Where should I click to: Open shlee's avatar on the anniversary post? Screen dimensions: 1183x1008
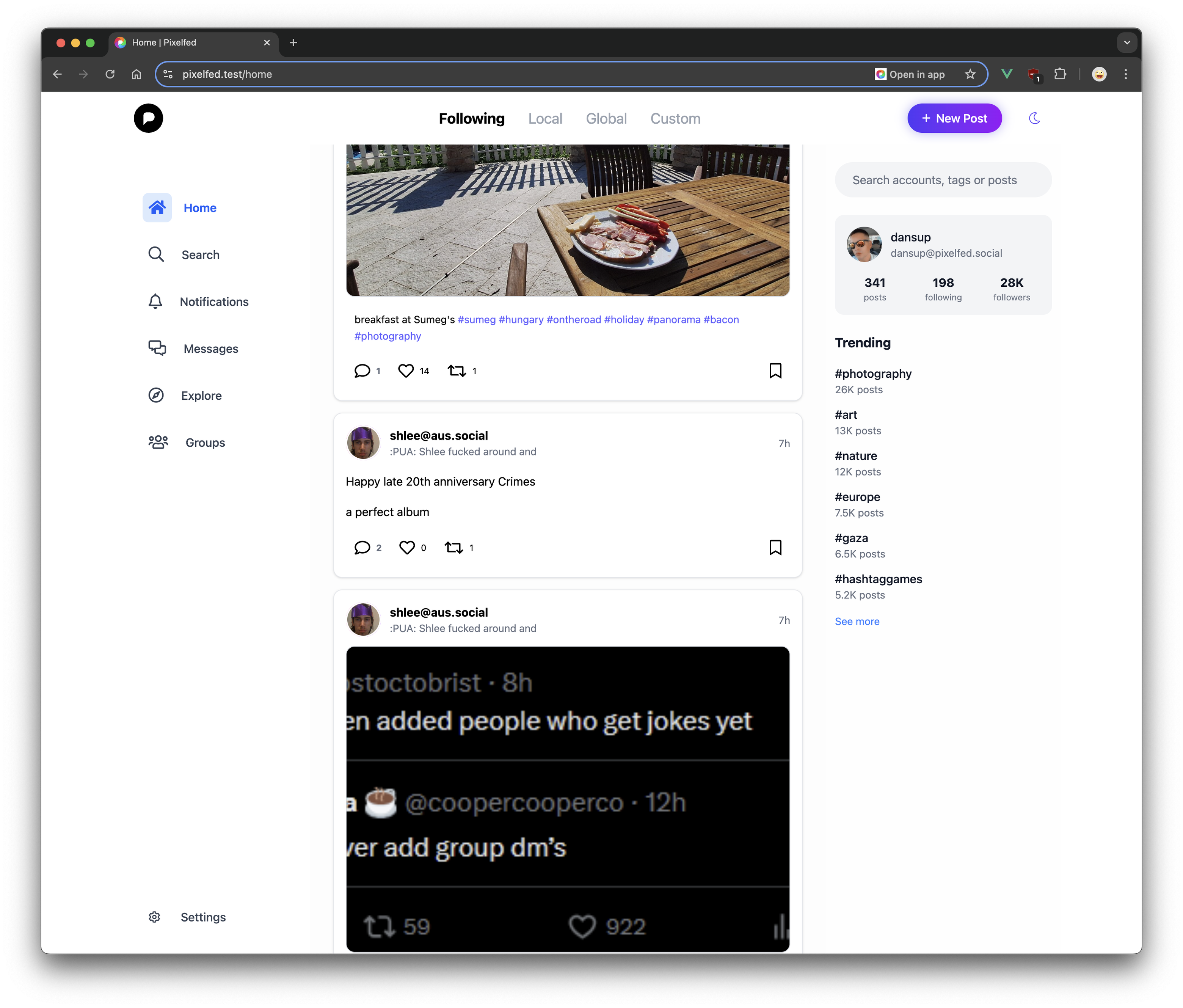coord(363,443)
